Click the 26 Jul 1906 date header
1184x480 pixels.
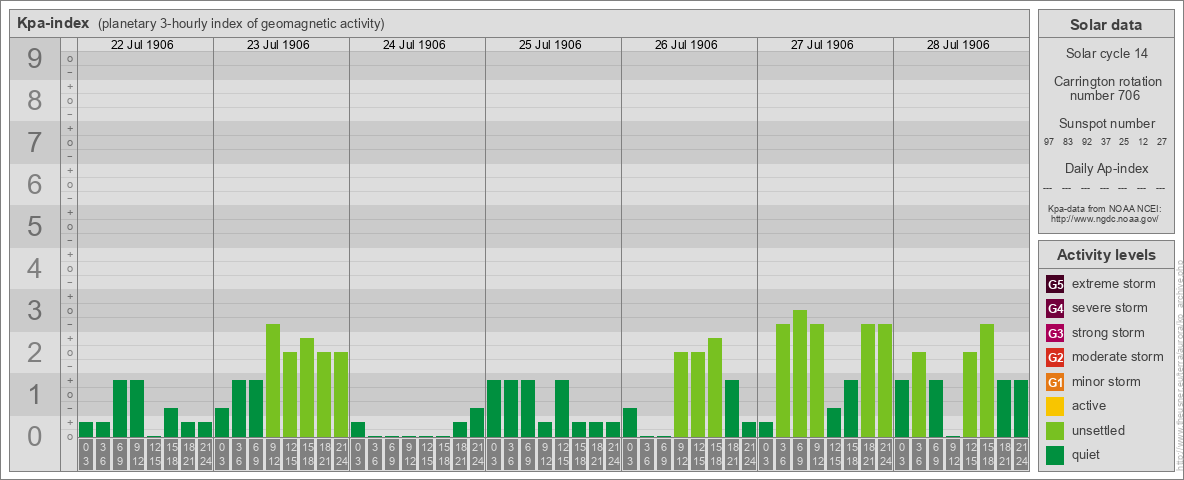pyautogui.click(x=686, y=45)
